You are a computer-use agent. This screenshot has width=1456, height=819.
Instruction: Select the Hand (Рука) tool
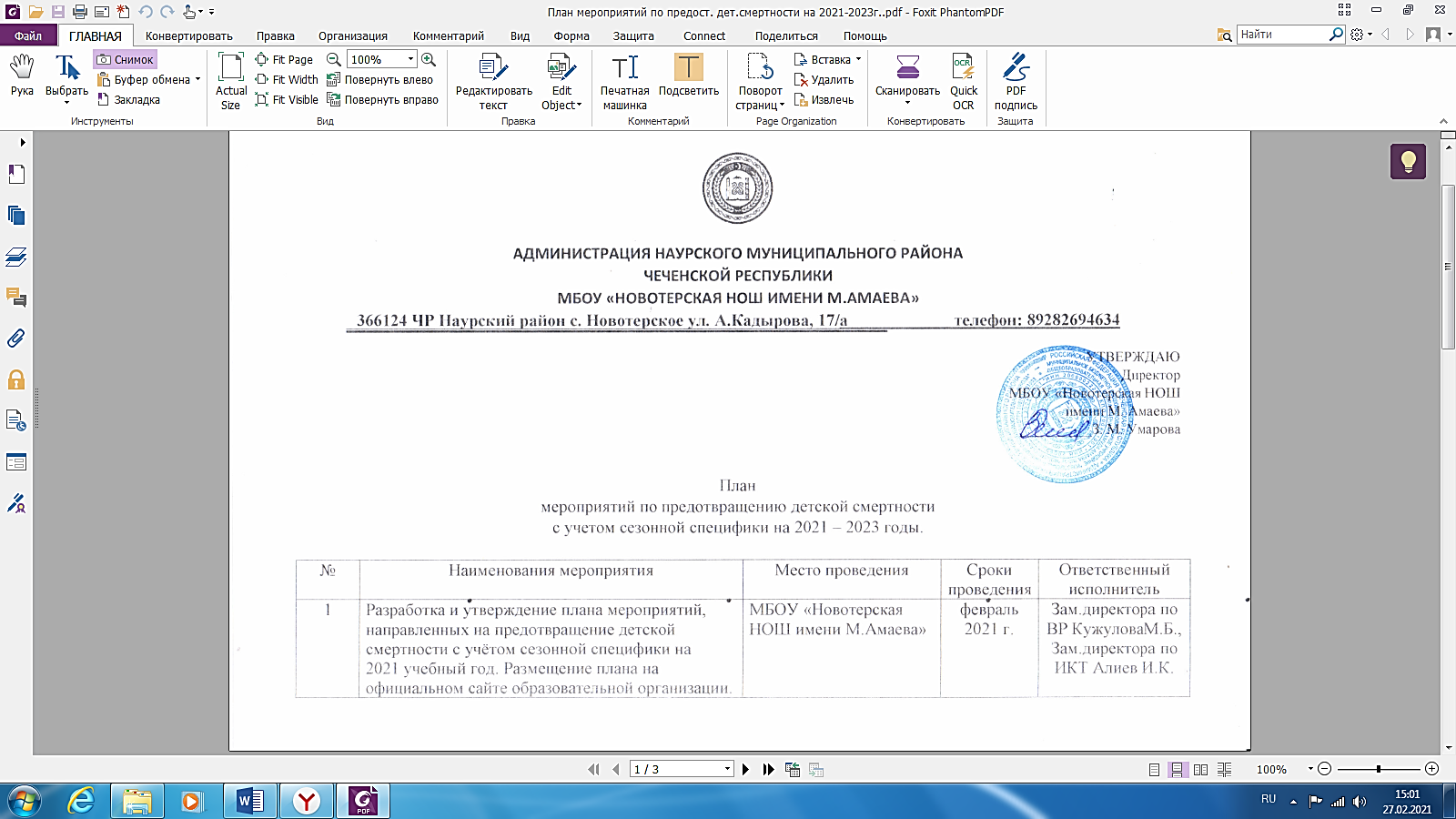(22, 75)
